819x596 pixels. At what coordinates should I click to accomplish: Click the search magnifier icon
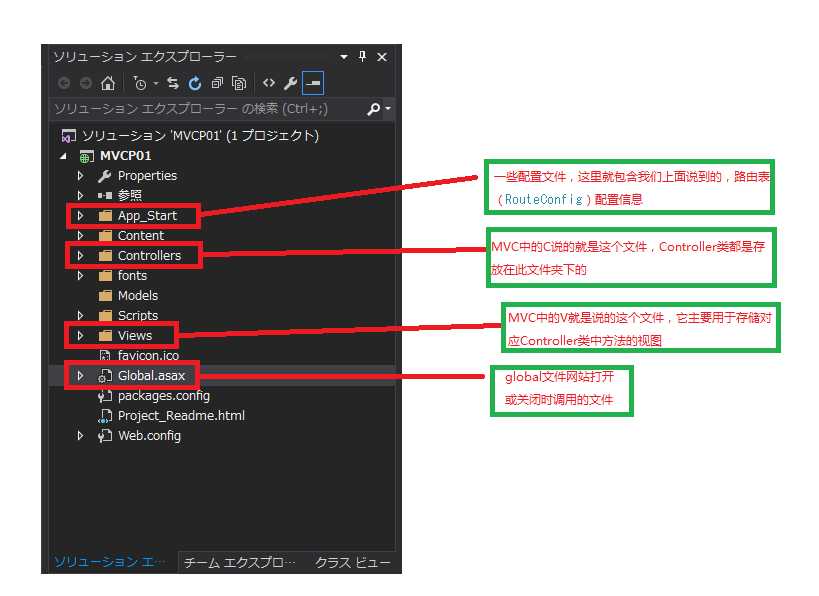coord(373,109)
